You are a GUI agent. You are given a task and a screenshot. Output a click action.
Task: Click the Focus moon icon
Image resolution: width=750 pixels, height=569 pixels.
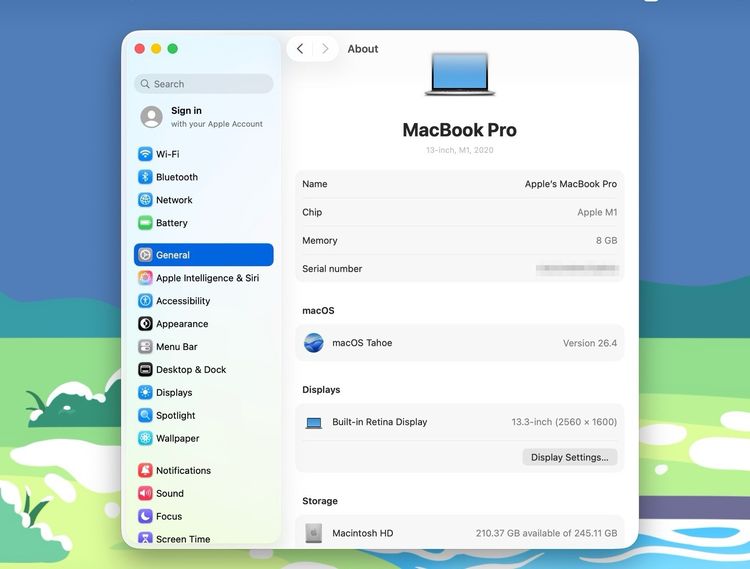coord(145,516)
